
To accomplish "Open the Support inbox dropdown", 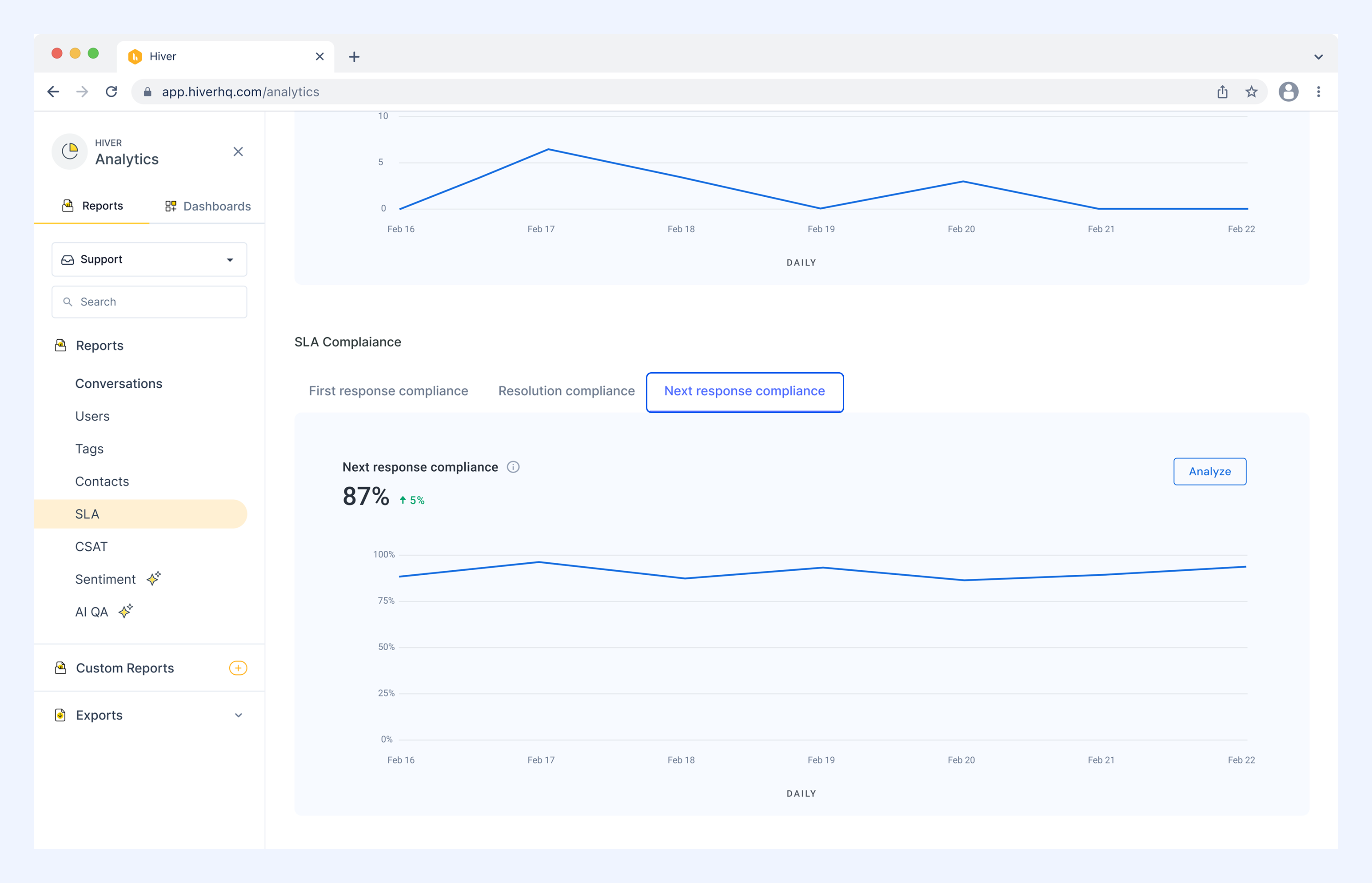I will (x=149, y=259).
